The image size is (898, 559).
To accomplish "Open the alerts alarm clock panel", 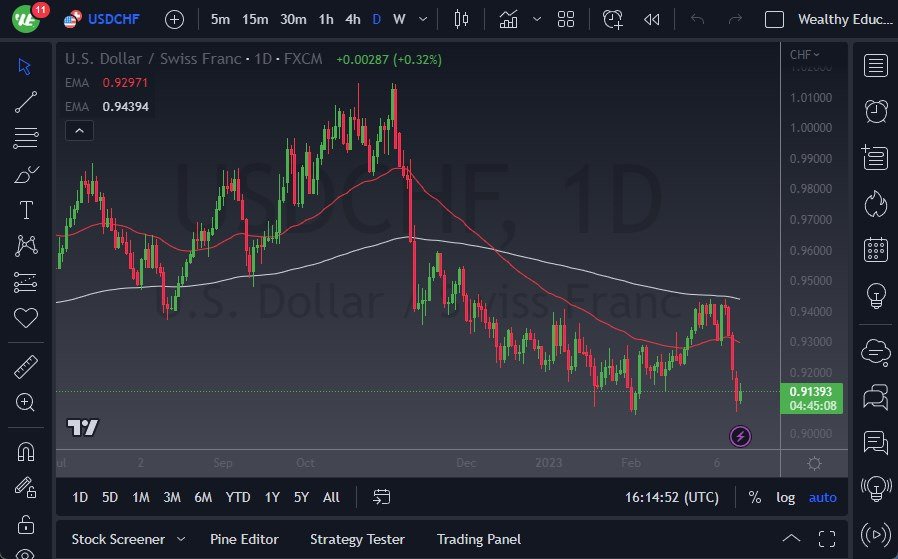I will coord(876,111).
